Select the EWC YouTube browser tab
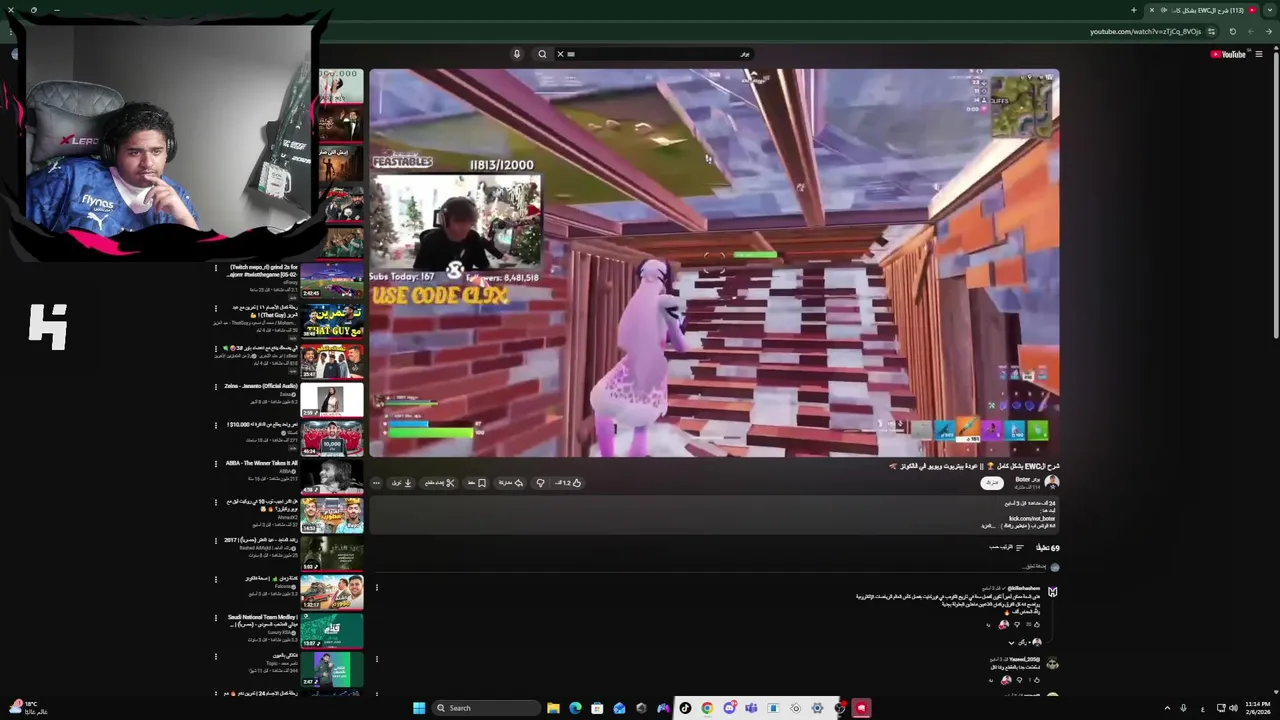The height and width of the screenshot is (720, 1280). (1201, 10)
